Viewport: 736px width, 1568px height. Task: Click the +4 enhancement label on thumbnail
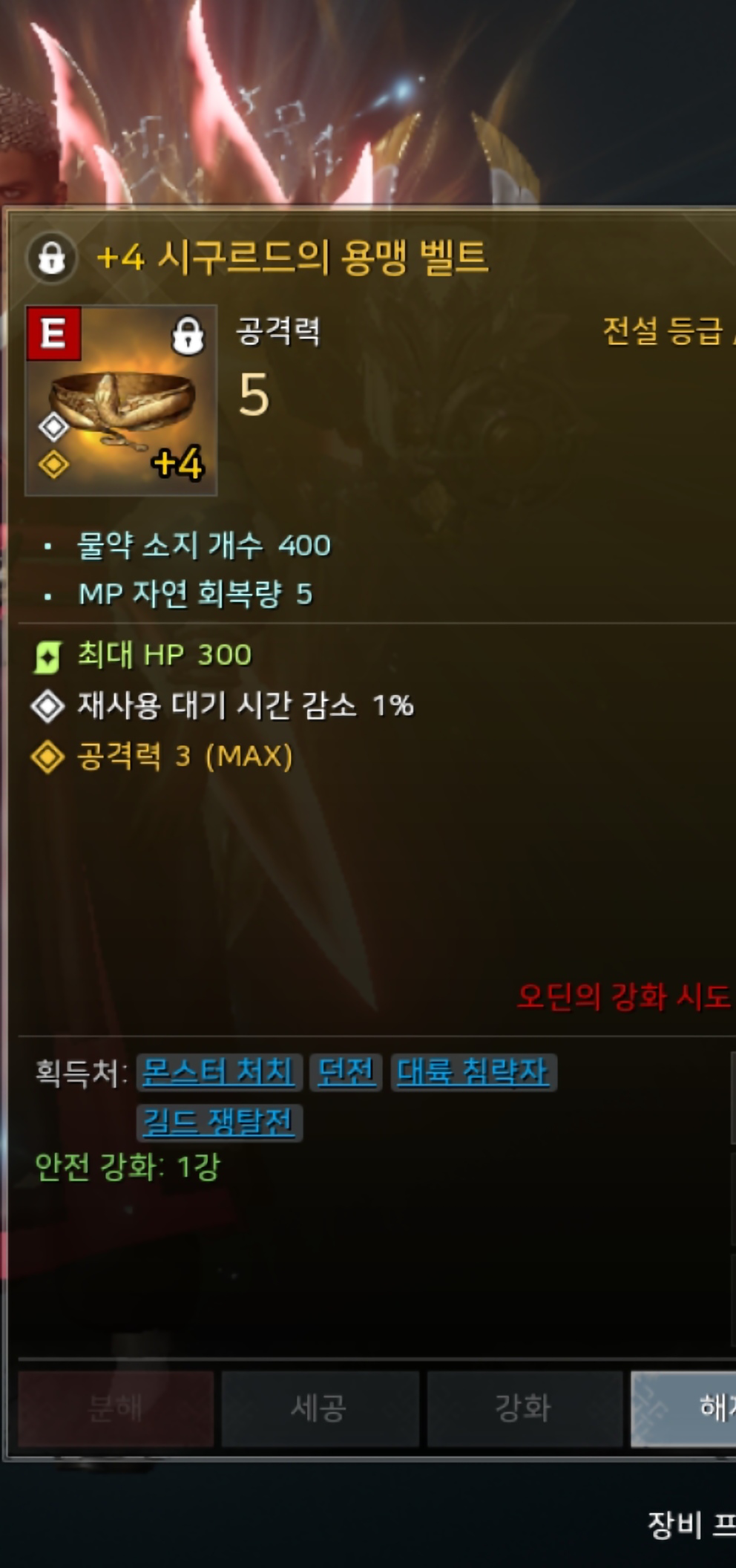(177, 463)
